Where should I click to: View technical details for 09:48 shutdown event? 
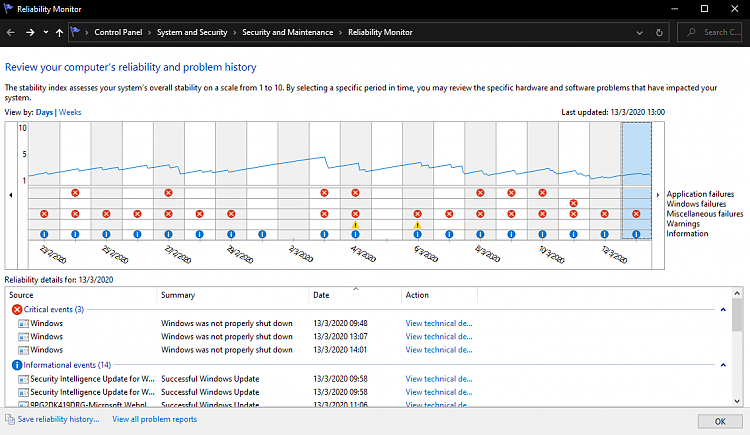439,323
